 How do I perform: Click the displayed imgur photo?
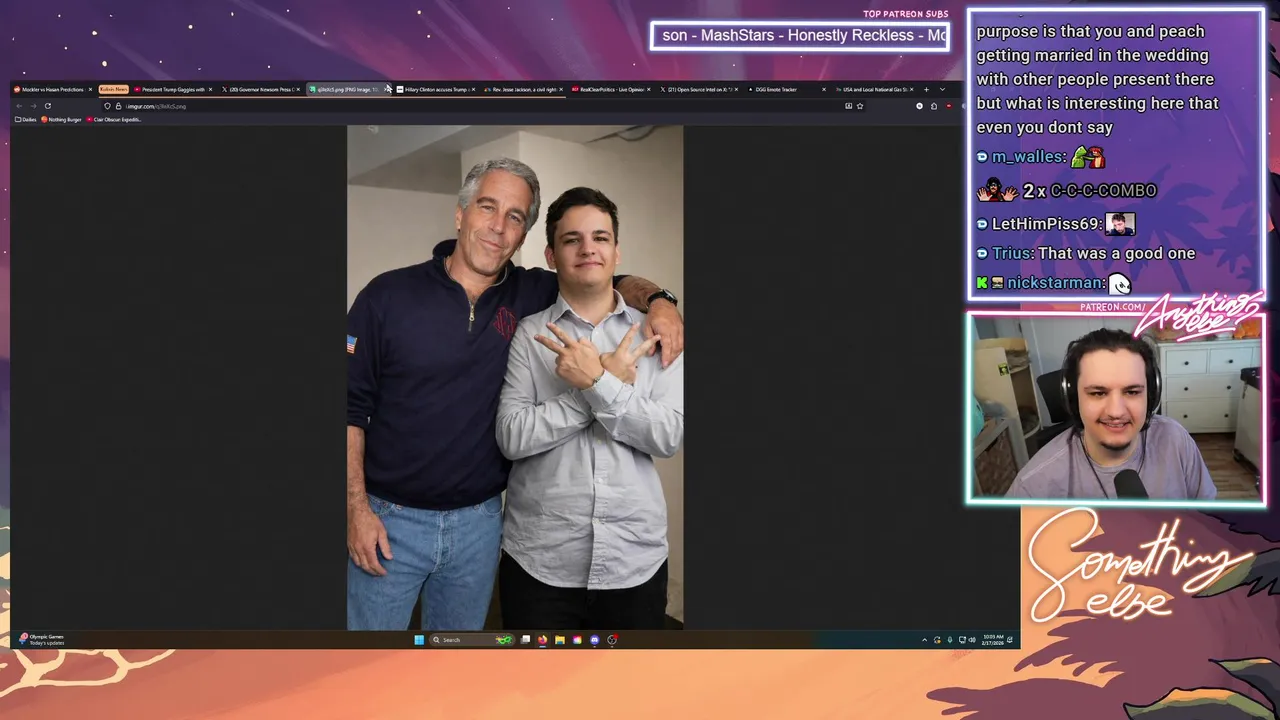[515, 377]
